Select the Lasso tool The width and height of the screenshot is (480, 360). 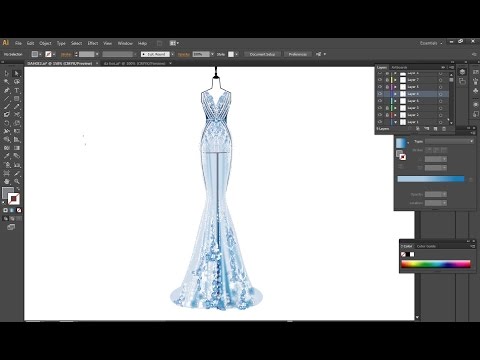17,82
